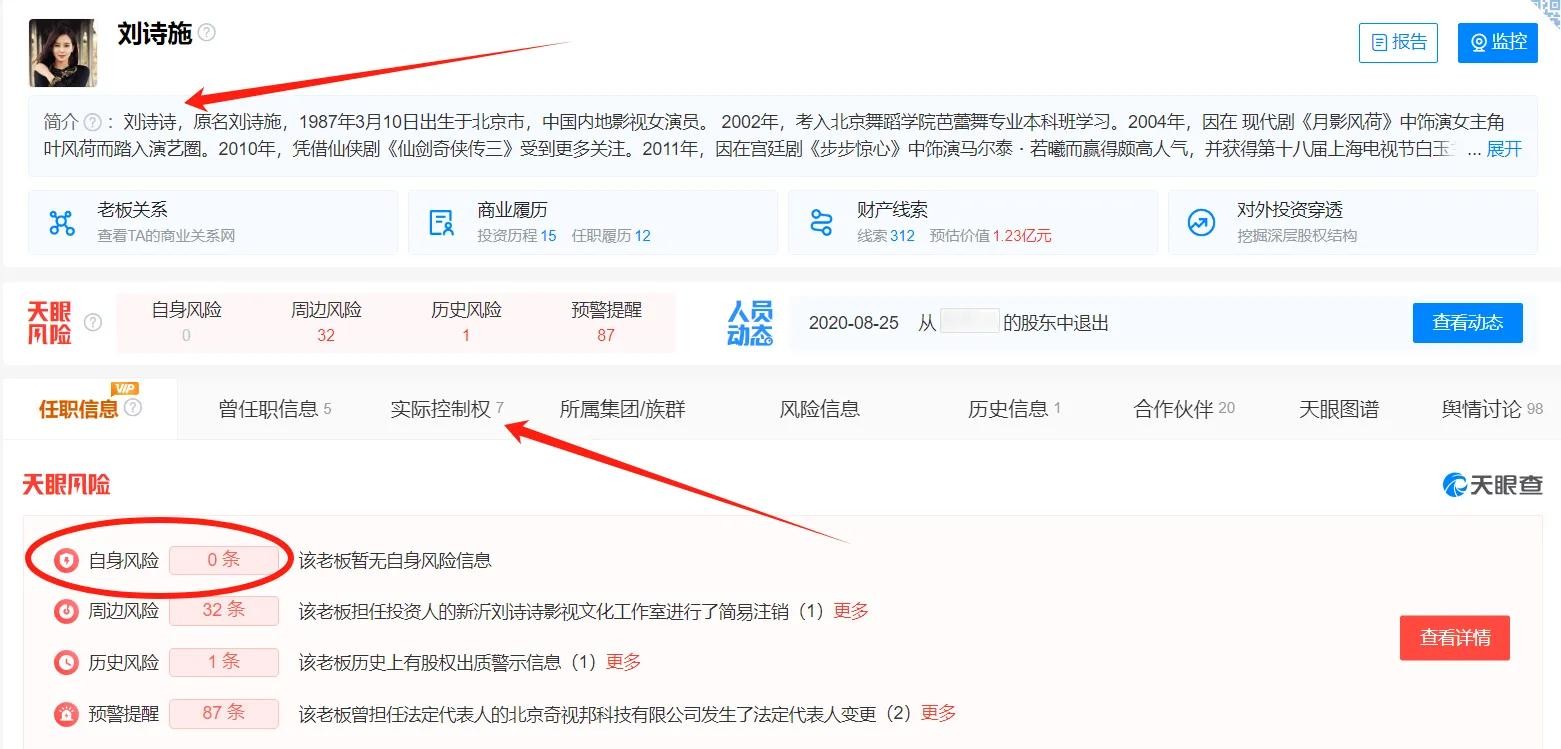Click the 历史风险 clock icon in list
This screenshot has height=749, width=1561.
(66, 662)
